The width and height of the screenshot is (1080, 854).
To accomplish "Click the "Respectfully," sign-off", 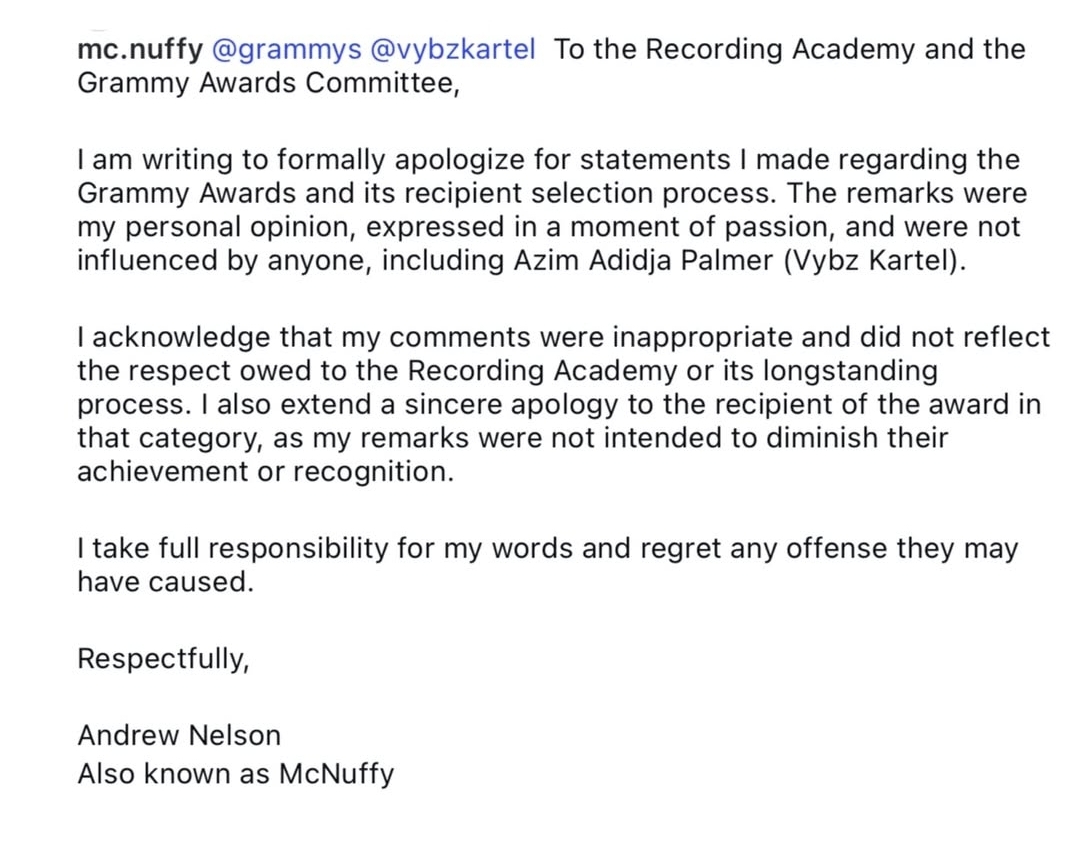I will pyautogui.click(x=163, y=660).
